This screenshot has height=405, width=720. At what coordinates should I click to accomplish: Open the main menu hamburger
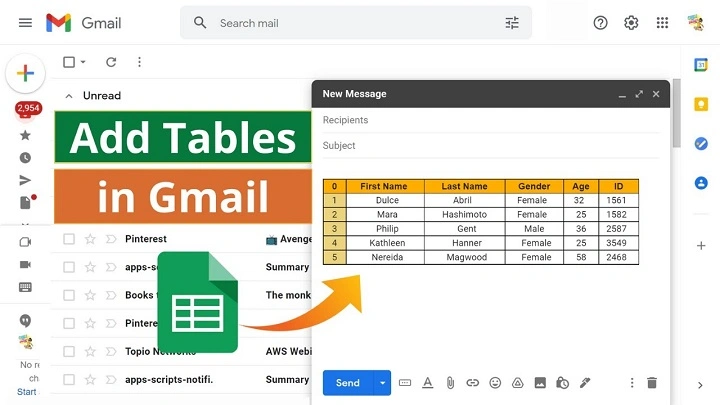(25, 22)
